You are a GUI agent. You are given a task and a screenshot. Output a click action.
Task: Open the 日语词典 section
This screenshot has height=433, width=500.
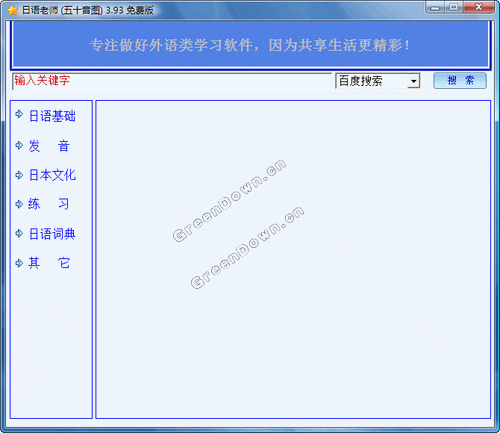(52, 234)
